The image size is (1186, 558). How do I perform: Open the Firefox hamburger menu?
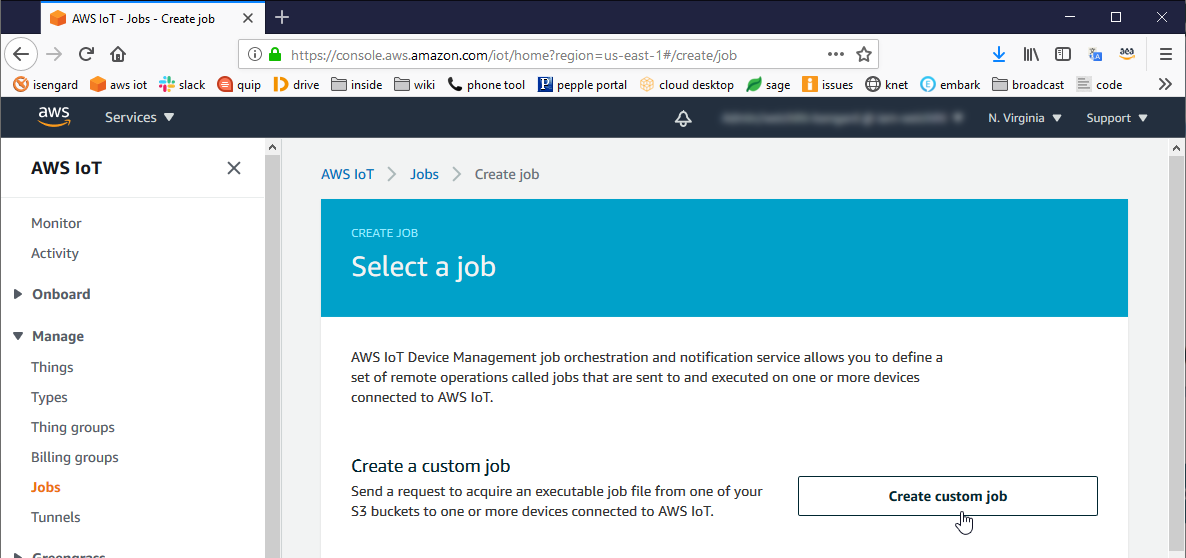(1166, 54)
